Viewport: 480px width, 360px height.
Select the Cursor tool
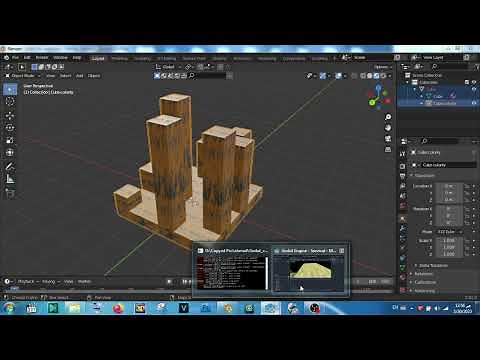[x=10, y=102]
